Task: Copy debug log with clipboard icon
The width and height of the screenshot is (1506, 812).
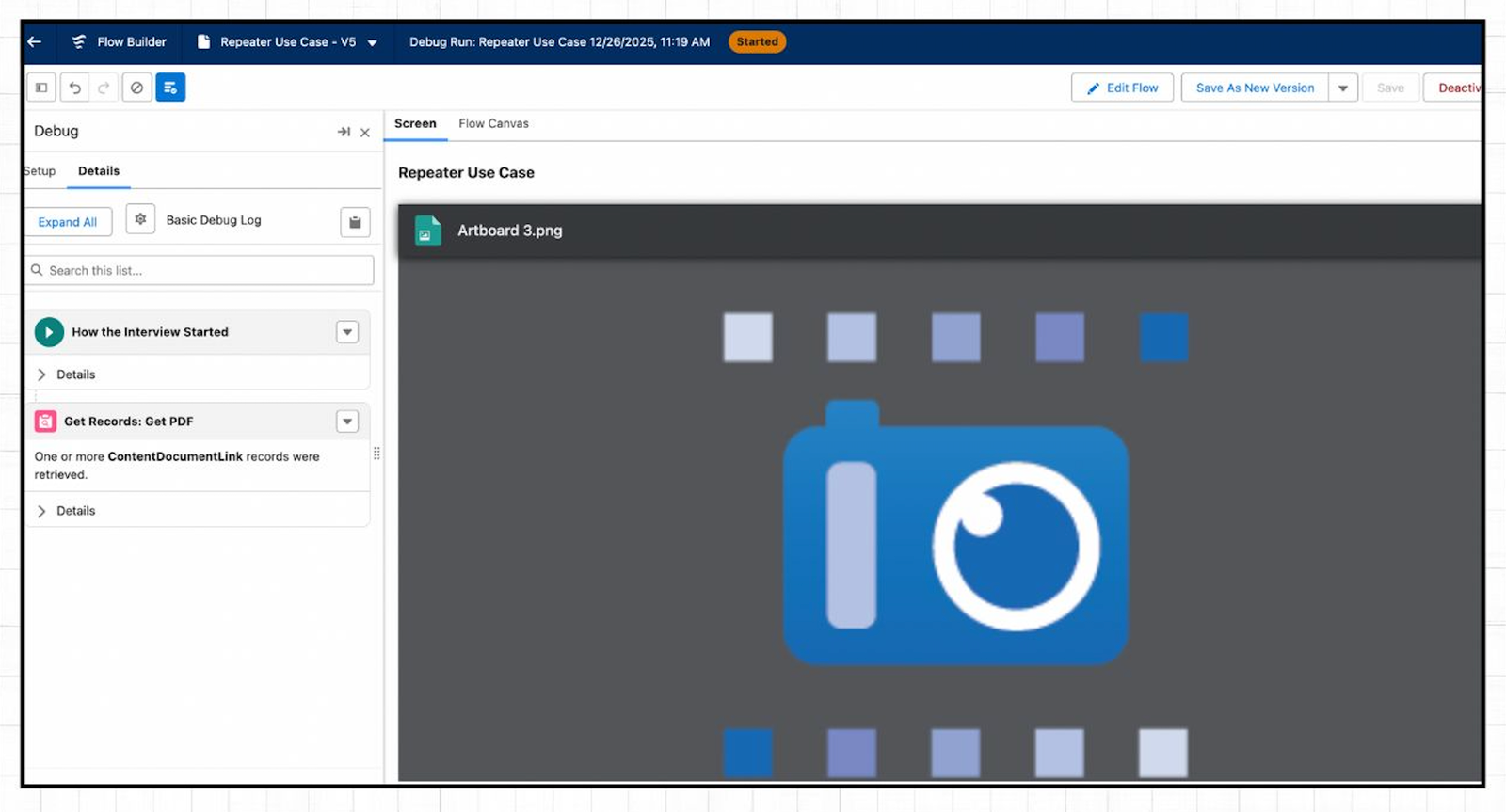Action: (355, 222)
